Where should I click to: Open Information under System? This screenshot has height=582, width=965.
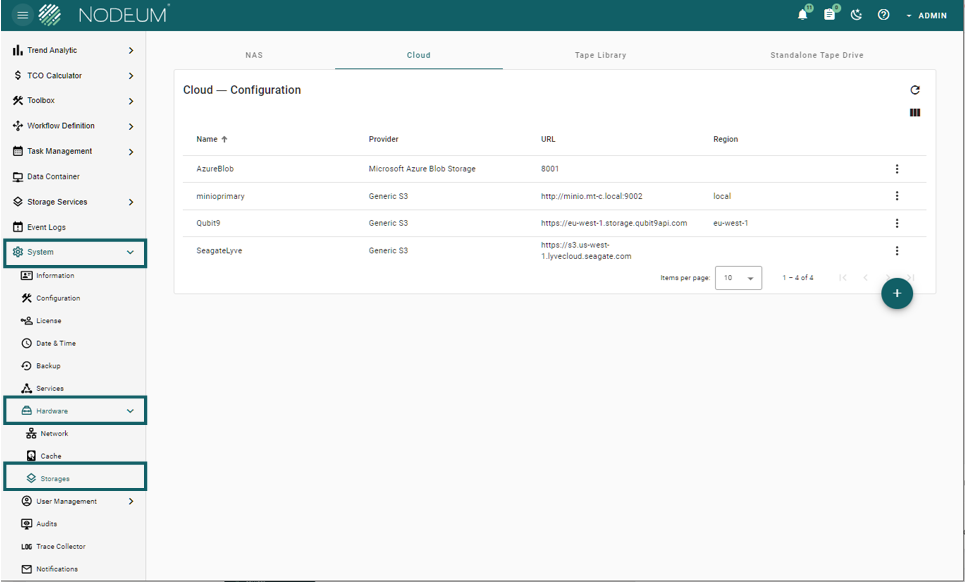pos(55,276)
